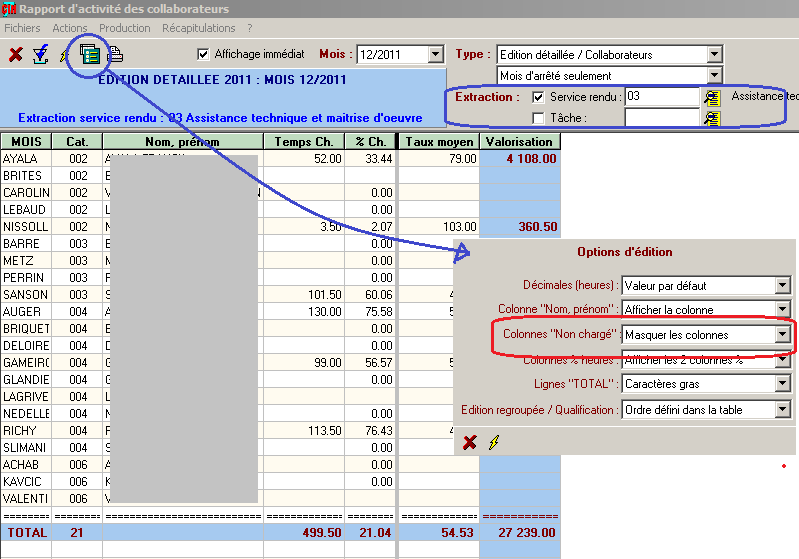Viewport: 799px width, 559px height.
Task: Click valorisation value 4 108.00
Action: click(x=531, y=158)
